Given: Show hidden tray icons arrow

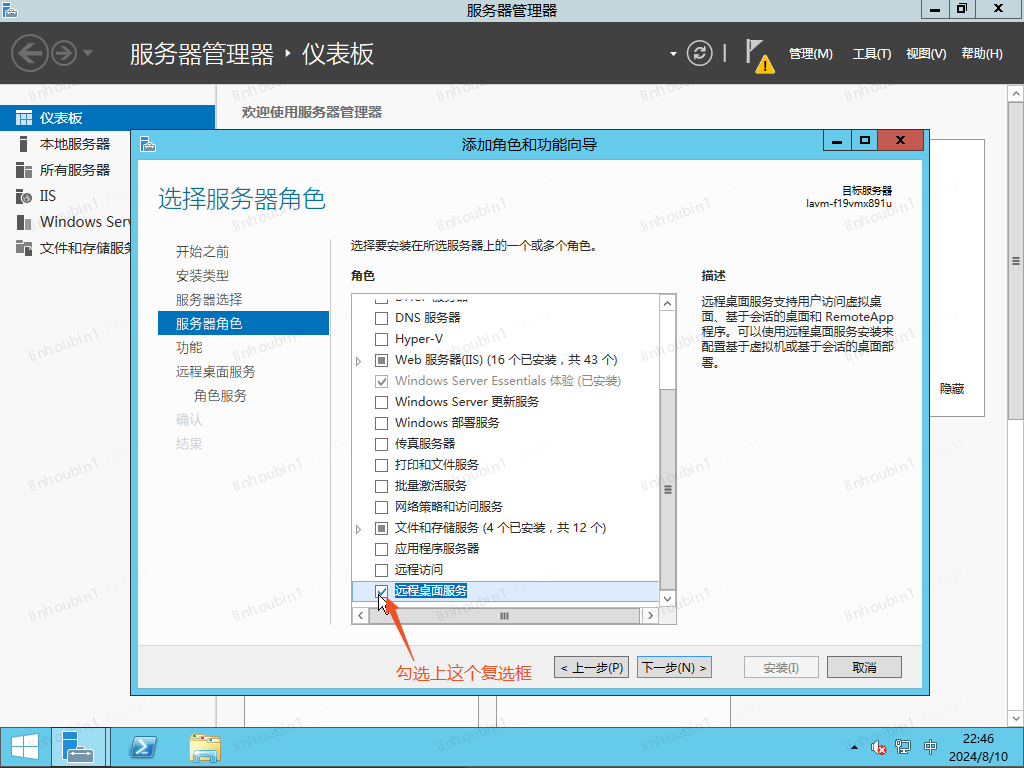Looking at the screenshot, I should (854, 746).
